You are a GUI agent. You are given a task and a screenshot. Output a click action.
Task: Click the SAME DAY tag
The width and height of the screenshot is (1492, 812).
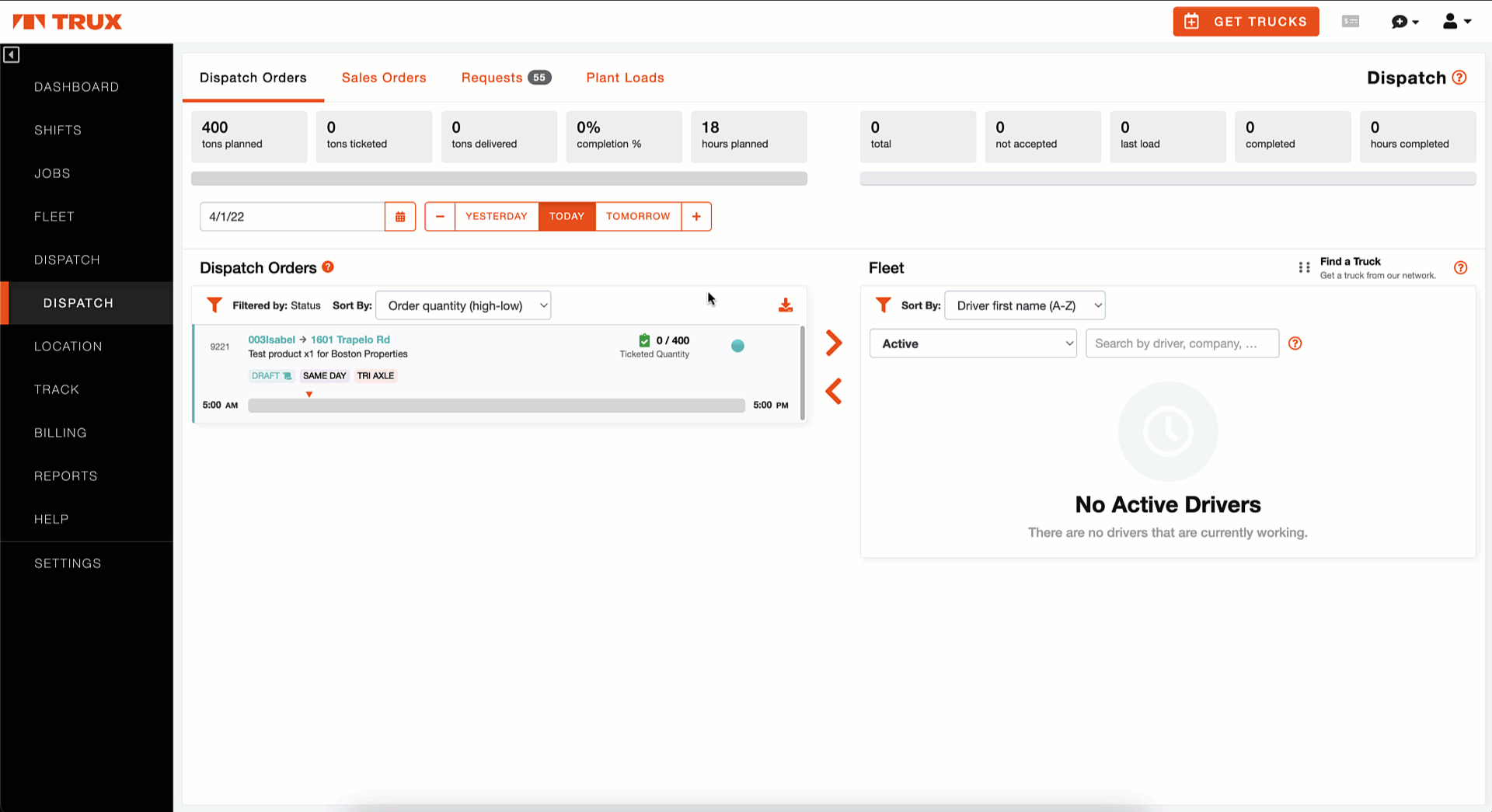324,376
